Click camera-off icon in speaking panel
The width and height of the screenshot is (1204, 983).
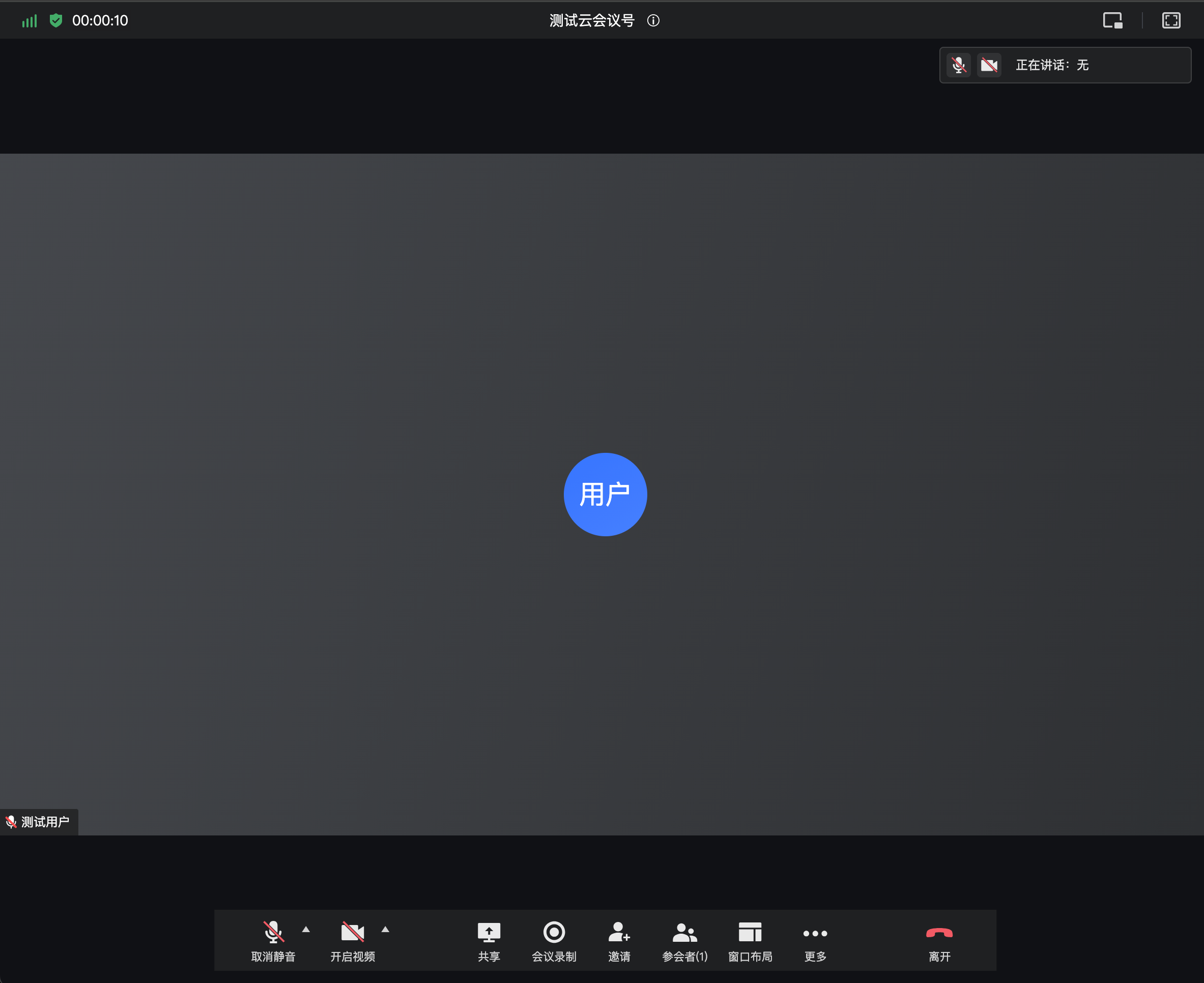tap(989, 65)
